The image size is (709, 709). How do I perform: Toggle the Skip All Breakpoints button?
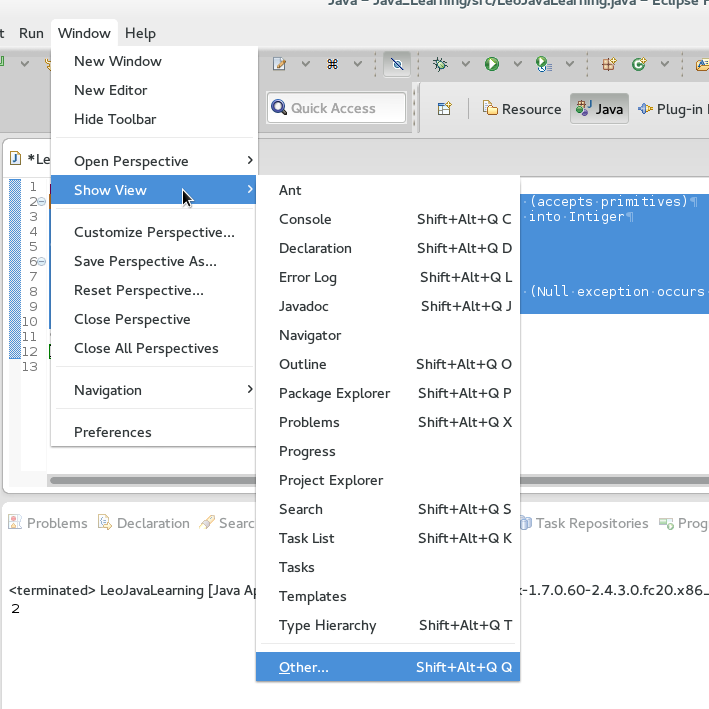point(397,64)
